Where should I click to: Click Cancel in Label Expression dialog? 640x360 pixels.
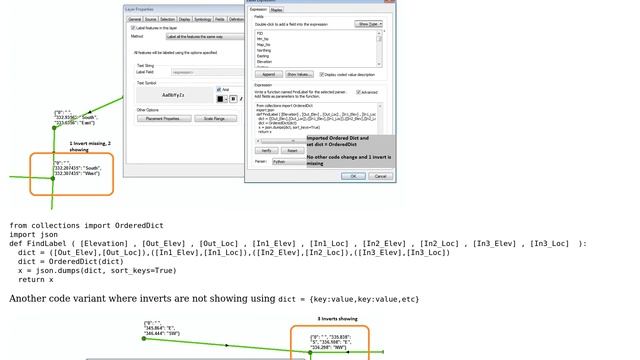click(380, 176)
